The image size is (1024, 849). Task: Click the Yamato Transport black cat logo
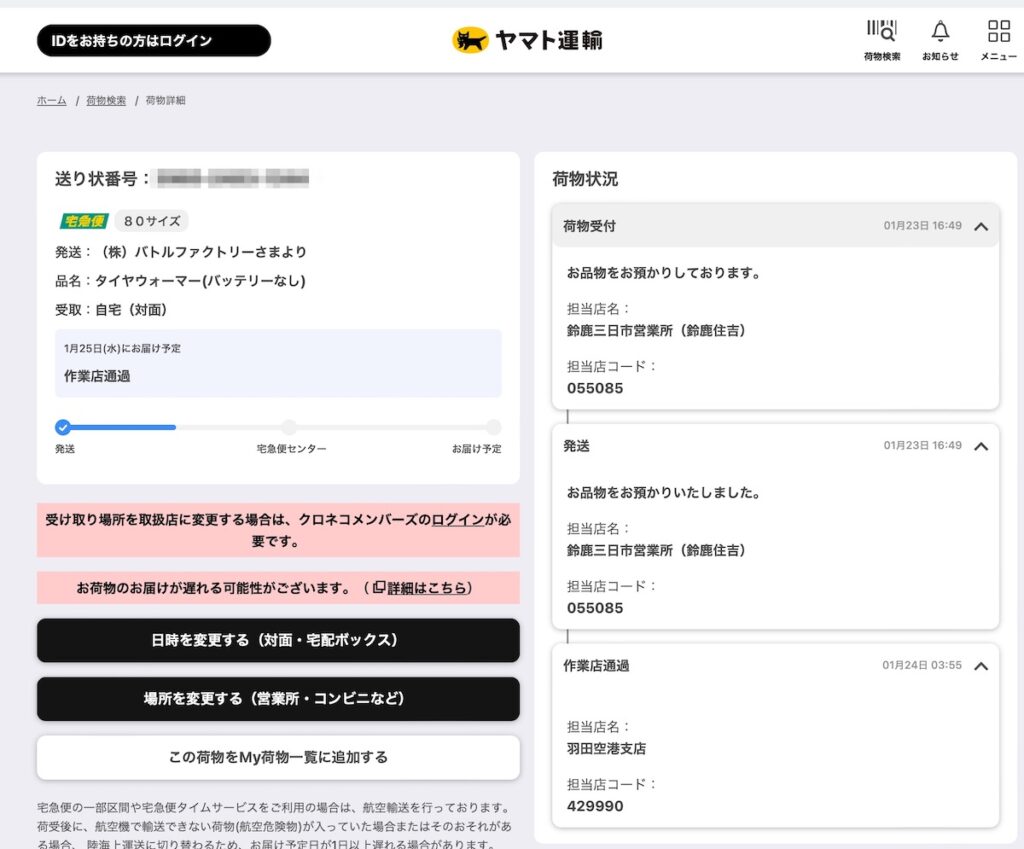tap(471, 40)
